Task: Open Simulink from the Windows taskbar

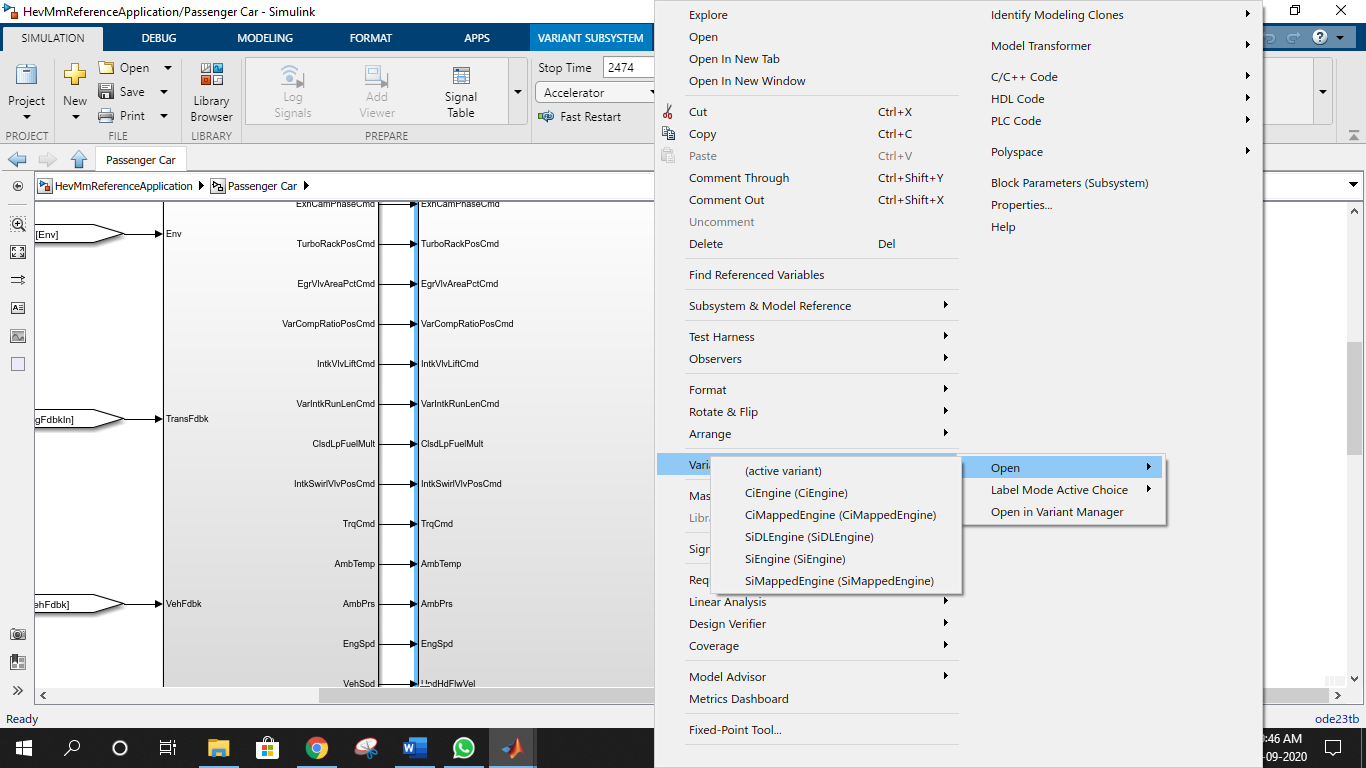Action: pyautogui.click(x=512, y=747)
